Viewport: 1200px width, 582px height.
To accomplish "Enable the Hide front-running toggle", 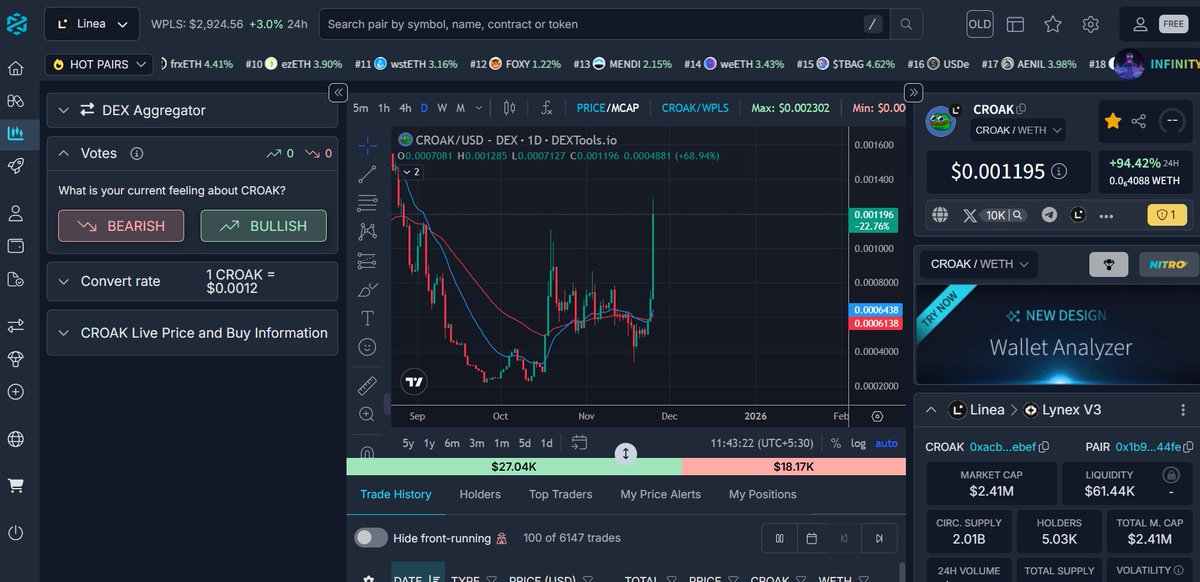I will point(370,537).
